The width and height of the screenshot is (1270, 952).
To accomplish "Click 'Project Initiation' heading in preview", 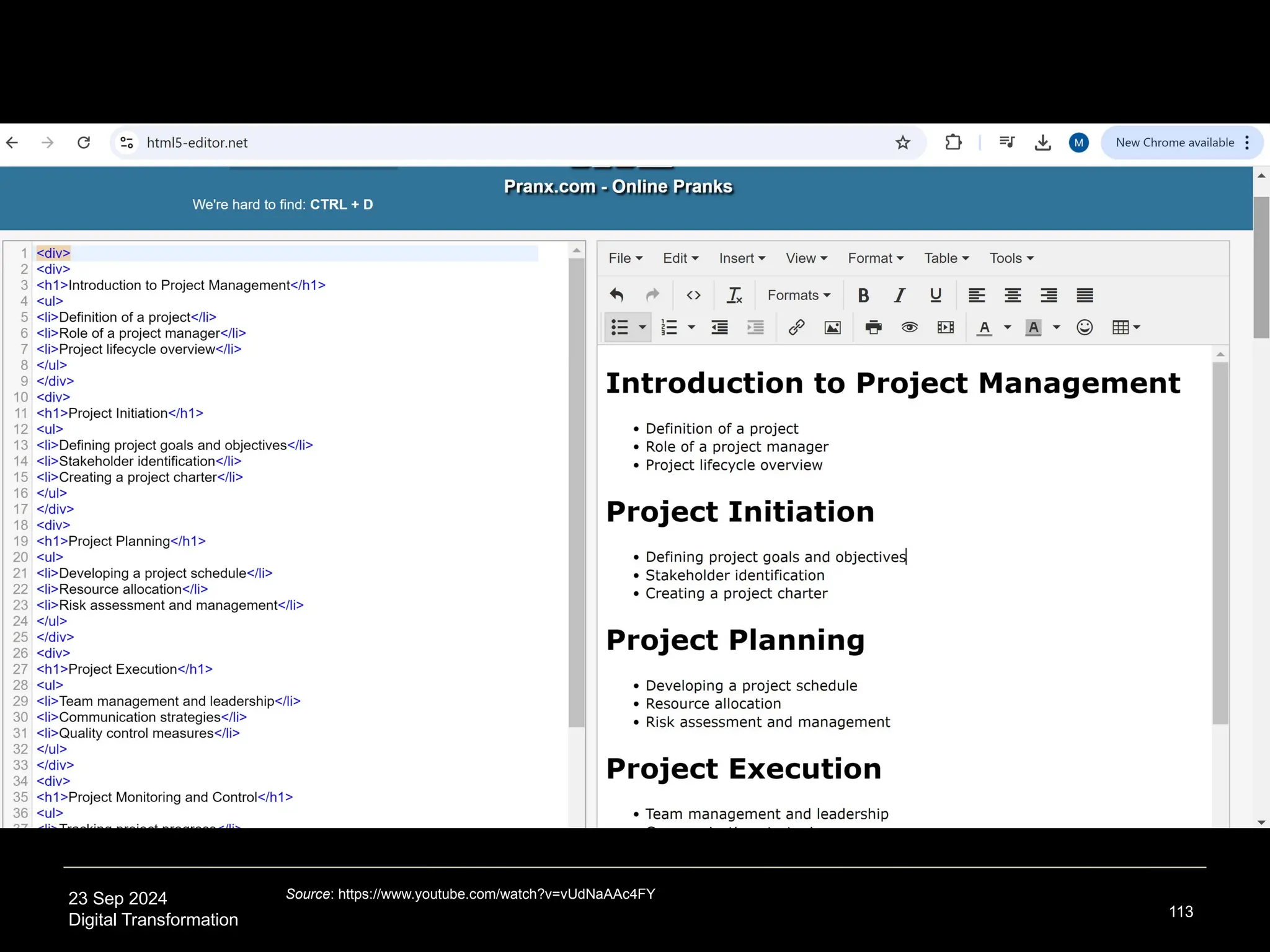I will pyautogui.click(x=740, y=512).
